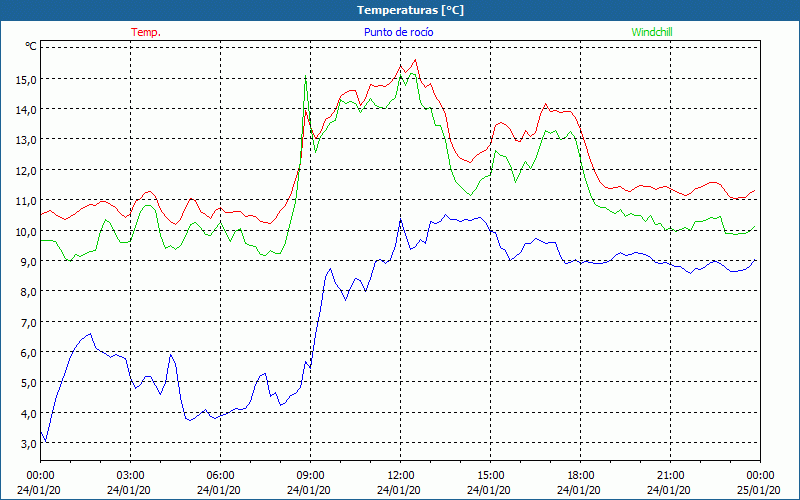Screen dimensions: 800x500
Task: Click the 9,0 y-axis value
Action: 30,261
